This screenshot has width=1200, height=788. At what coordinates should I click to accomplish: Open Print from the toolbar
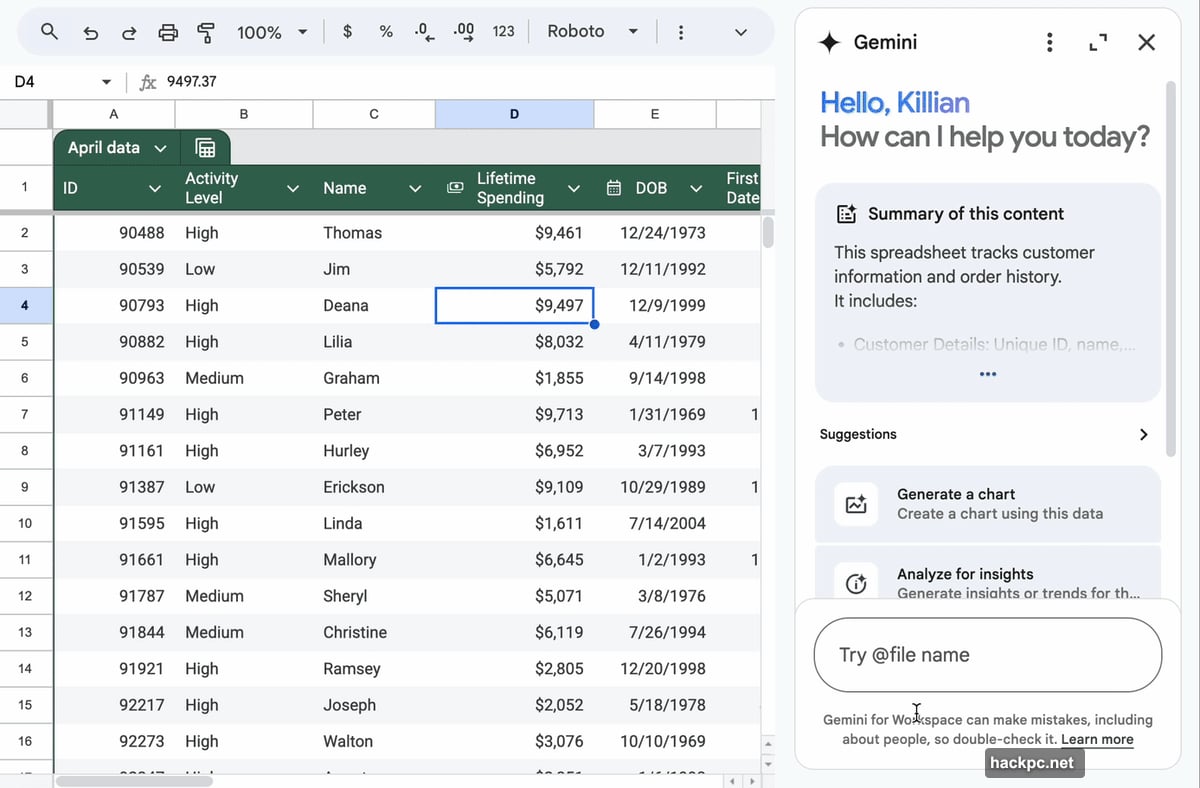tap(168, 32)
